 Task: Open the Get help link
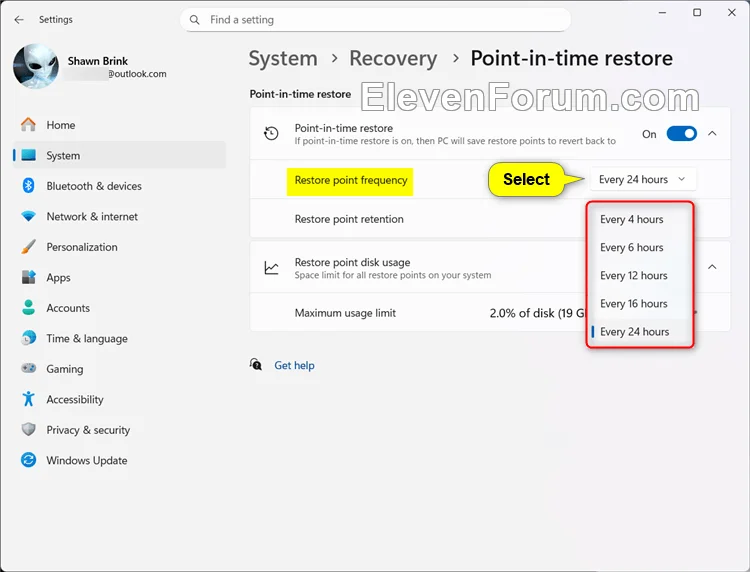(294, 365)
